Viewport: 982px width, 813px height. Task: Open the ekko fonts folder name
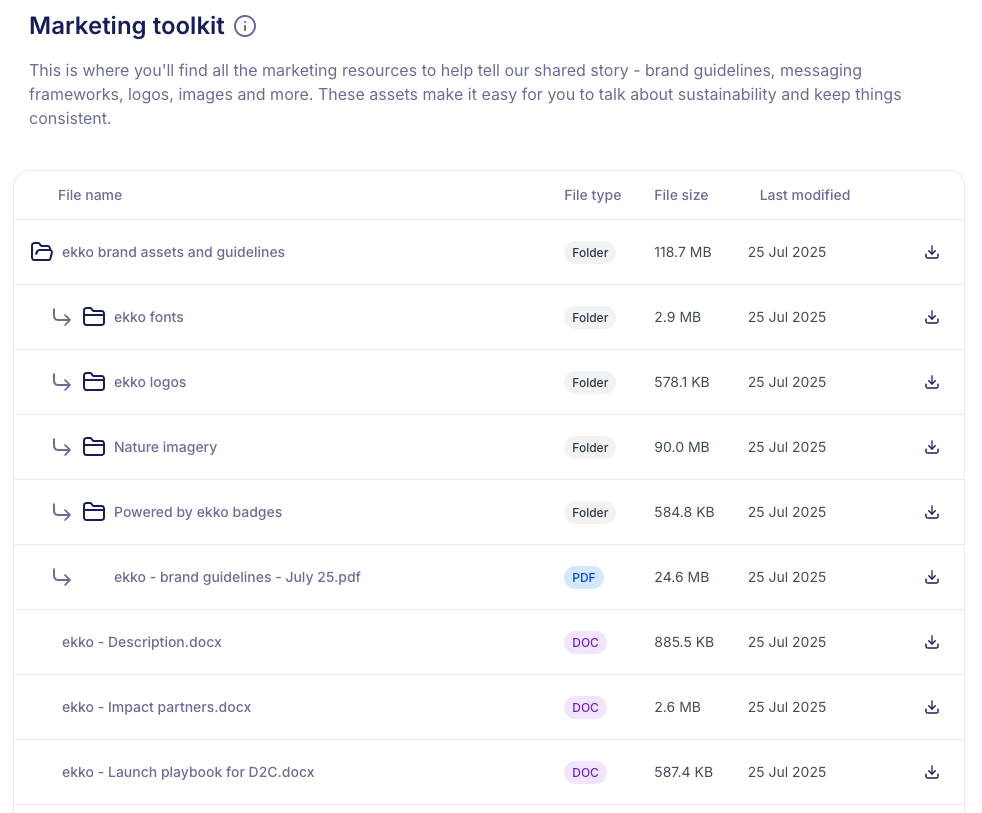point(149,318)
